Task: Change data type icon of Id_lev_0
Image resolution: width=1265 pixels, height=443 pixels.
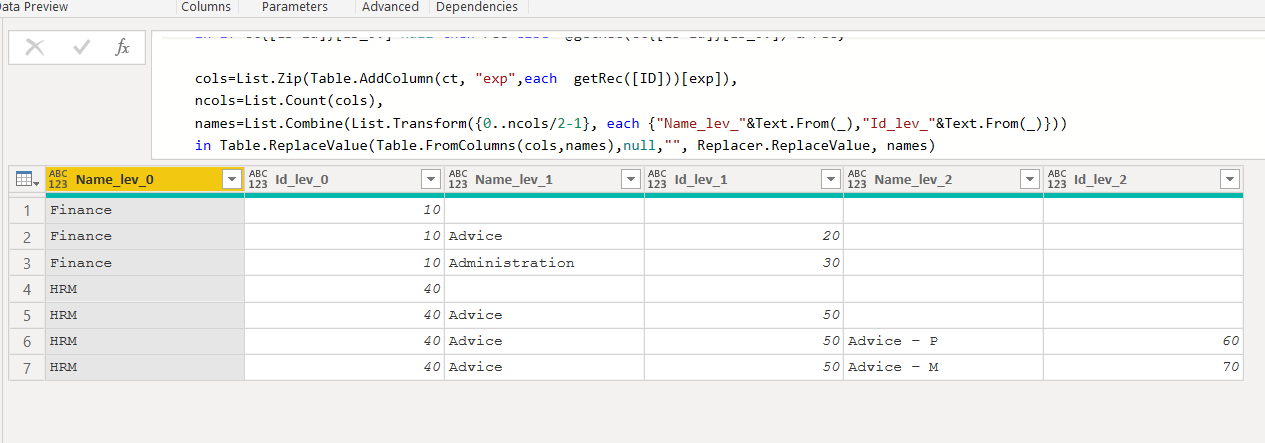Action: point(258,179)
